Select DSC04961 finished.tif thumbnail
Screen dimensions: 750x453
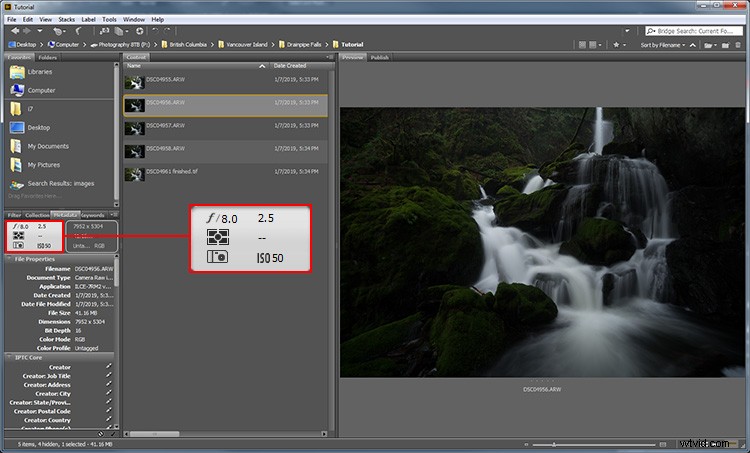tap(135, 175)
